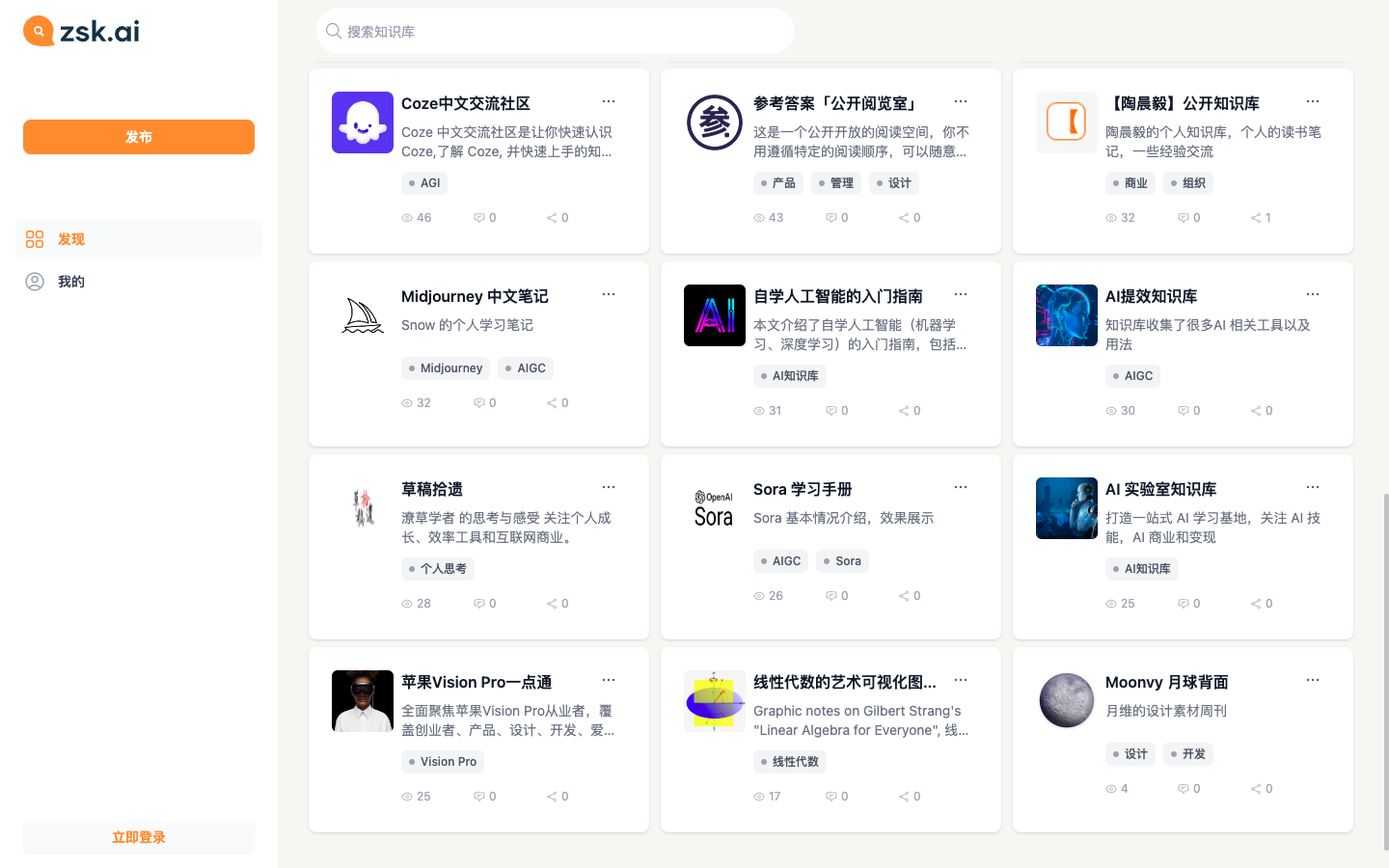Click the 发现 grid icon in the sidebar
This screenshot has height=868, width=1389.
(34, 238)
